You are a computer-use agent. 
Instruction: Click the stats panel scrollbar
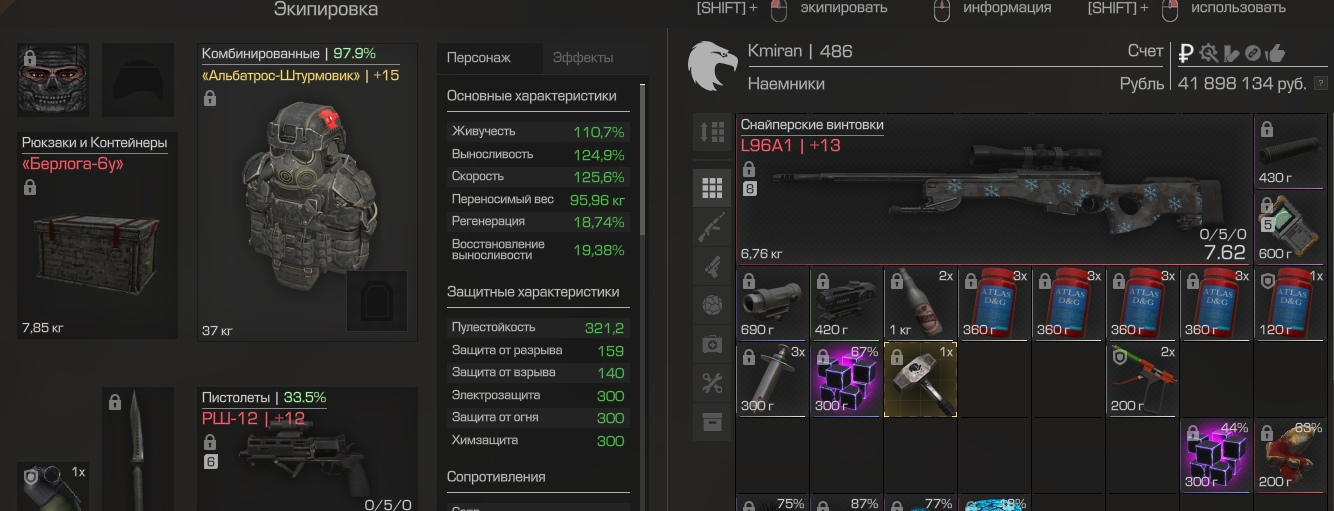[x=643, y=160]
